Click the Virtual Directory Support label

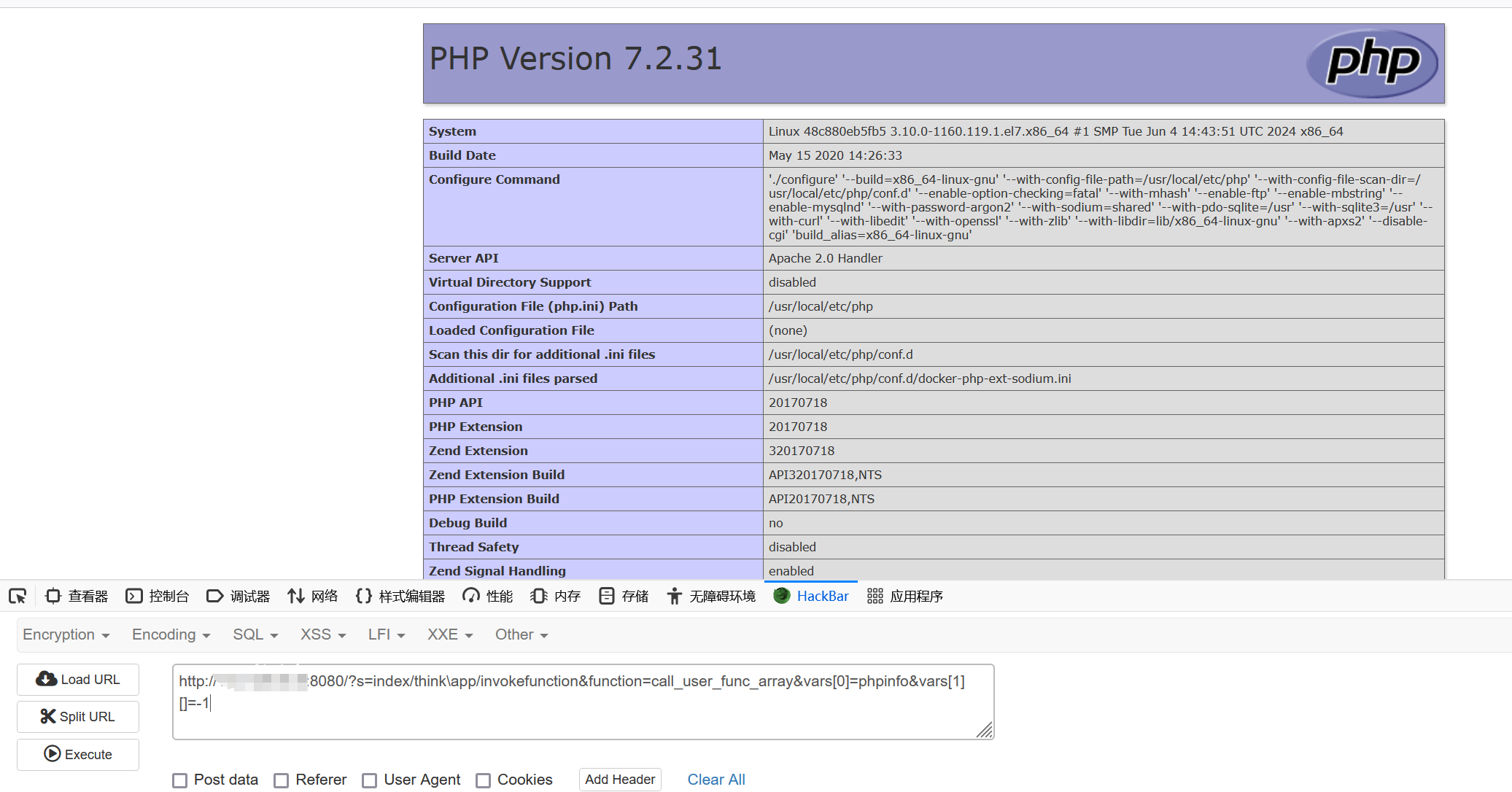tap(510, 282)
